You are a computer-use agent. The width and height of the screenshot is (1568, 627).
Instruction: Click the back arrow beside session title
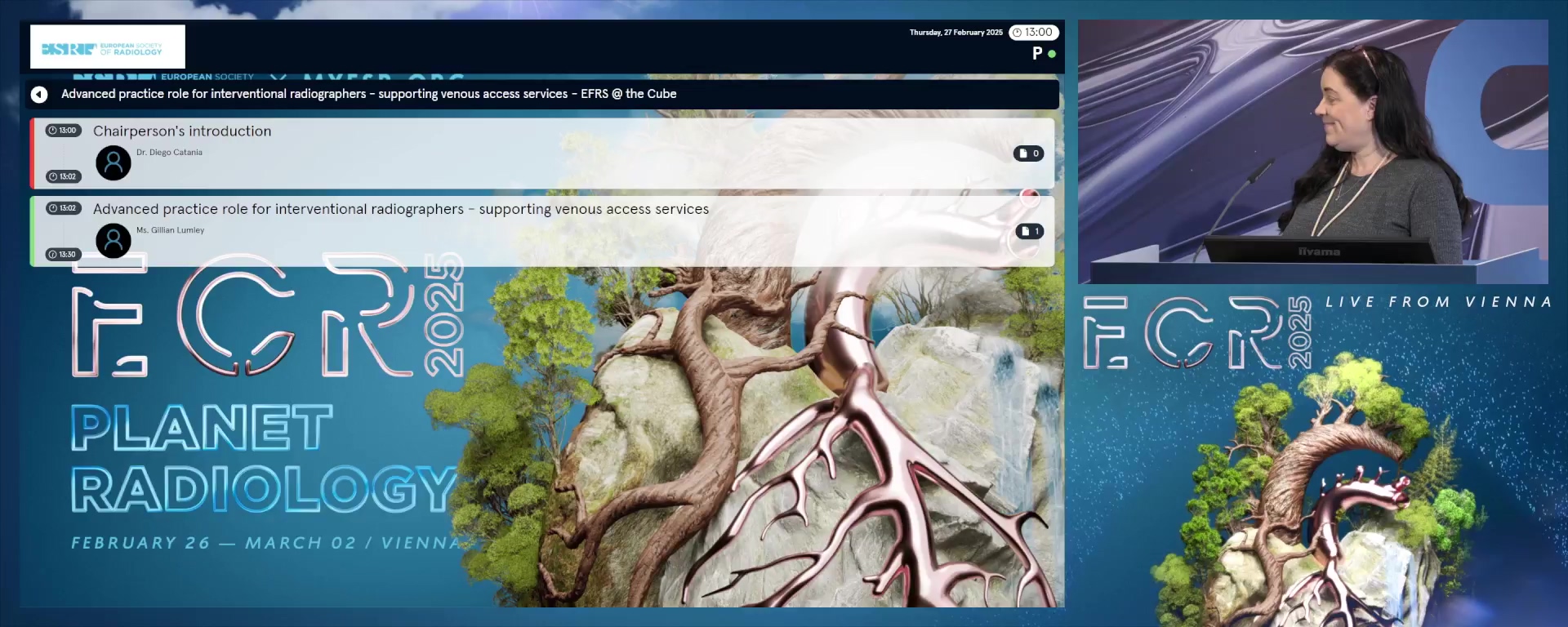point(39,95)
